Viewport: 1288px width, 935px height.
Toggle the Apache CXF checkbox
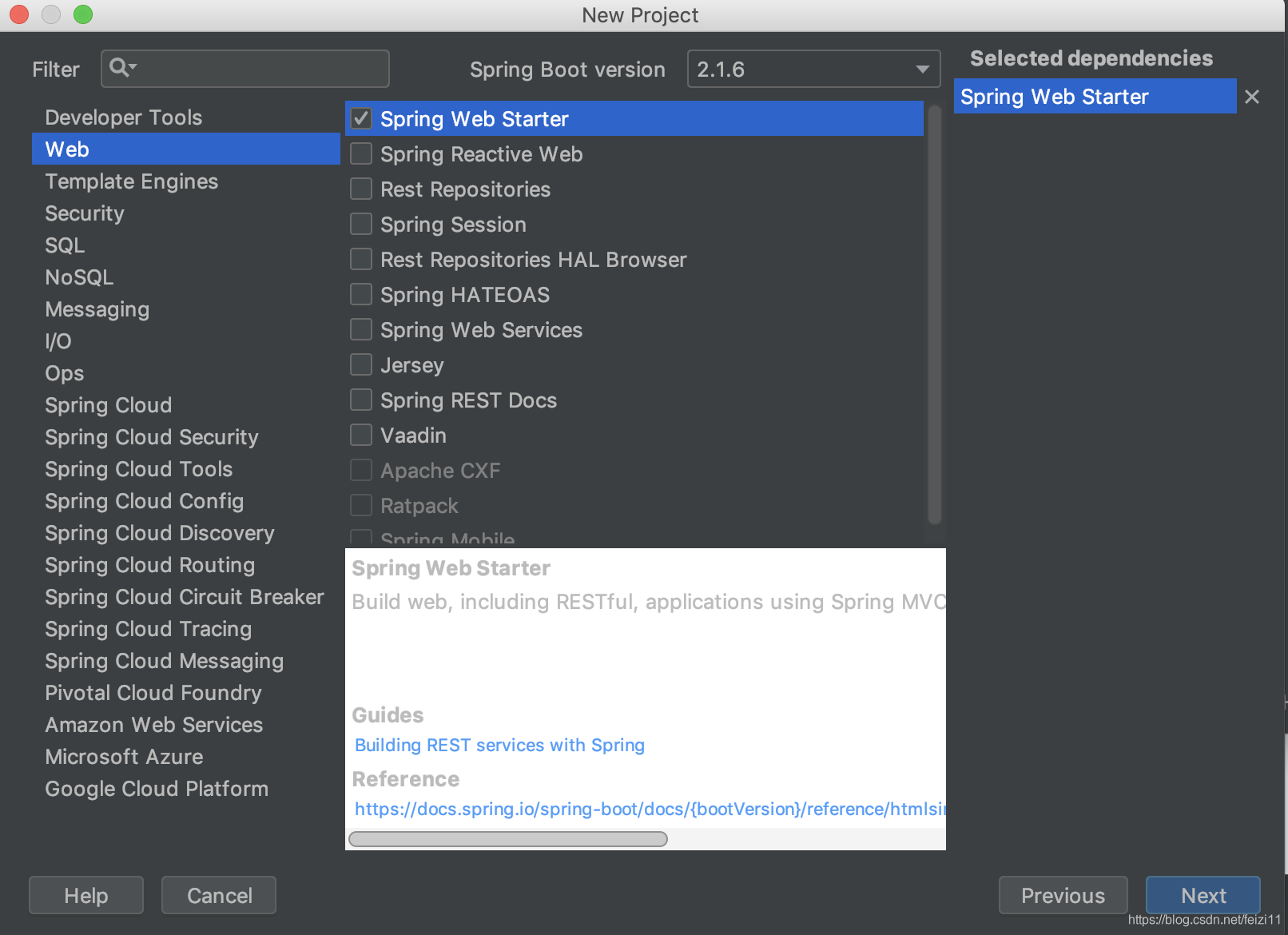(x=361, y=470)
